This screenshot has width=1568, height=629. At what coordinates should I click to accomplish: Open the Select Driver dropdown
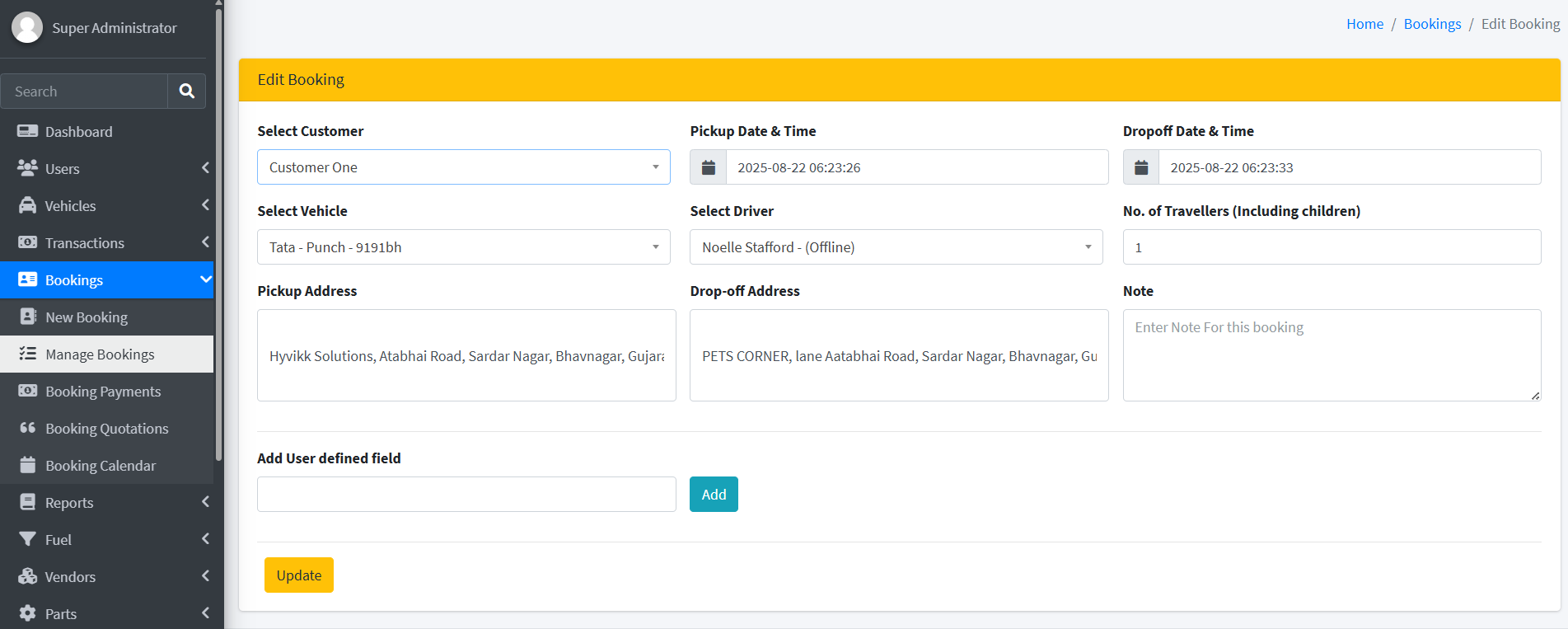point(896,247)
